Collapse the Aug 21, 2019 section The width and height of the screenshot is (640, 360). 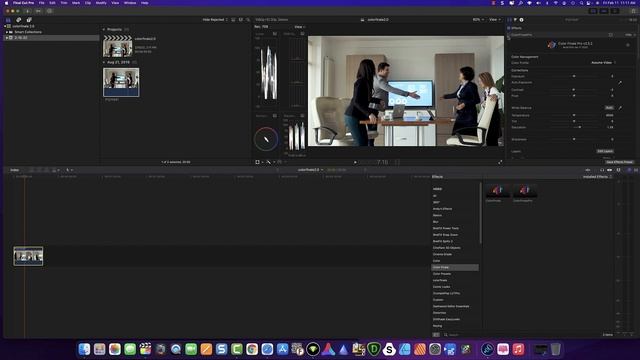tap(104, 62)
